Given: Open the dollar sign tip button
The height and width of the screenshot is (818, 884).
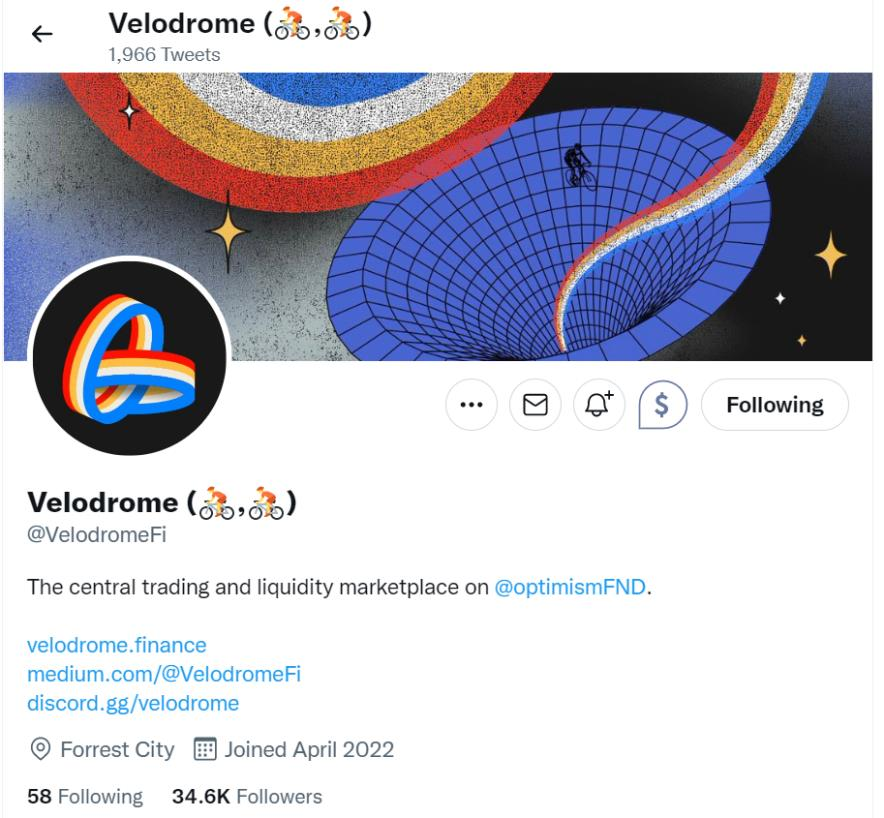Looking at the screenshot, I should [662, 405].
